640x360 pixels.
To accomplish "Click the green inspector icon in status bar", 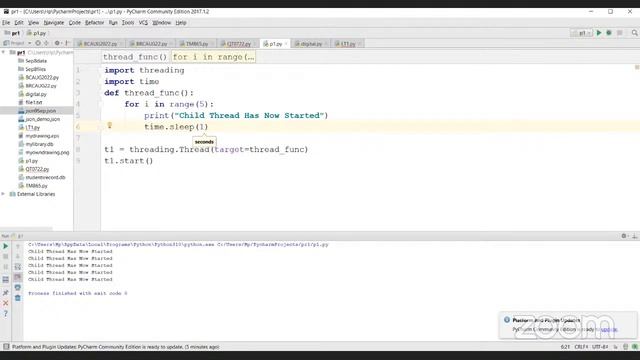I will [635, 347].
